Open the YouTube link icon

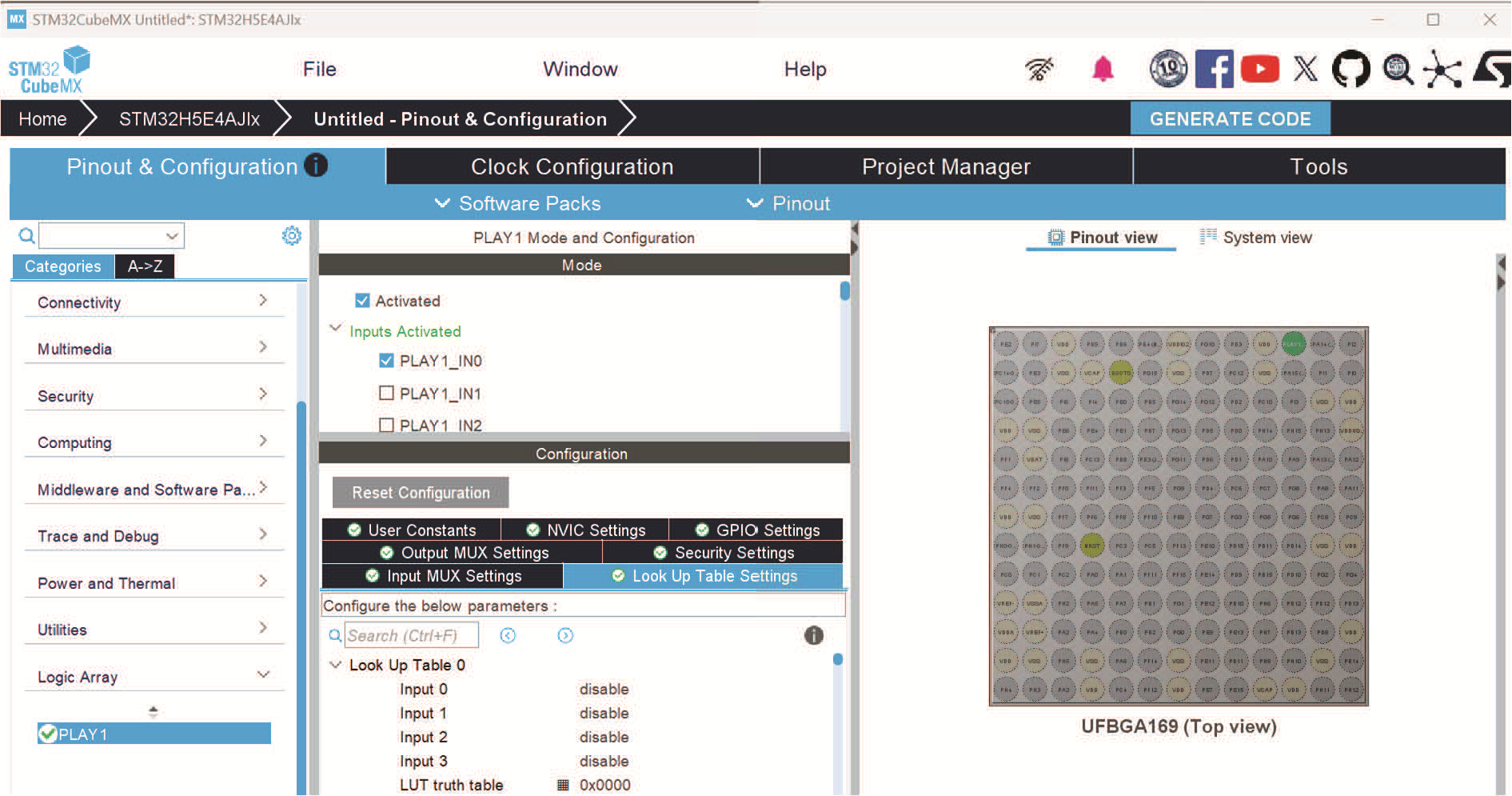click(1260, 70)
